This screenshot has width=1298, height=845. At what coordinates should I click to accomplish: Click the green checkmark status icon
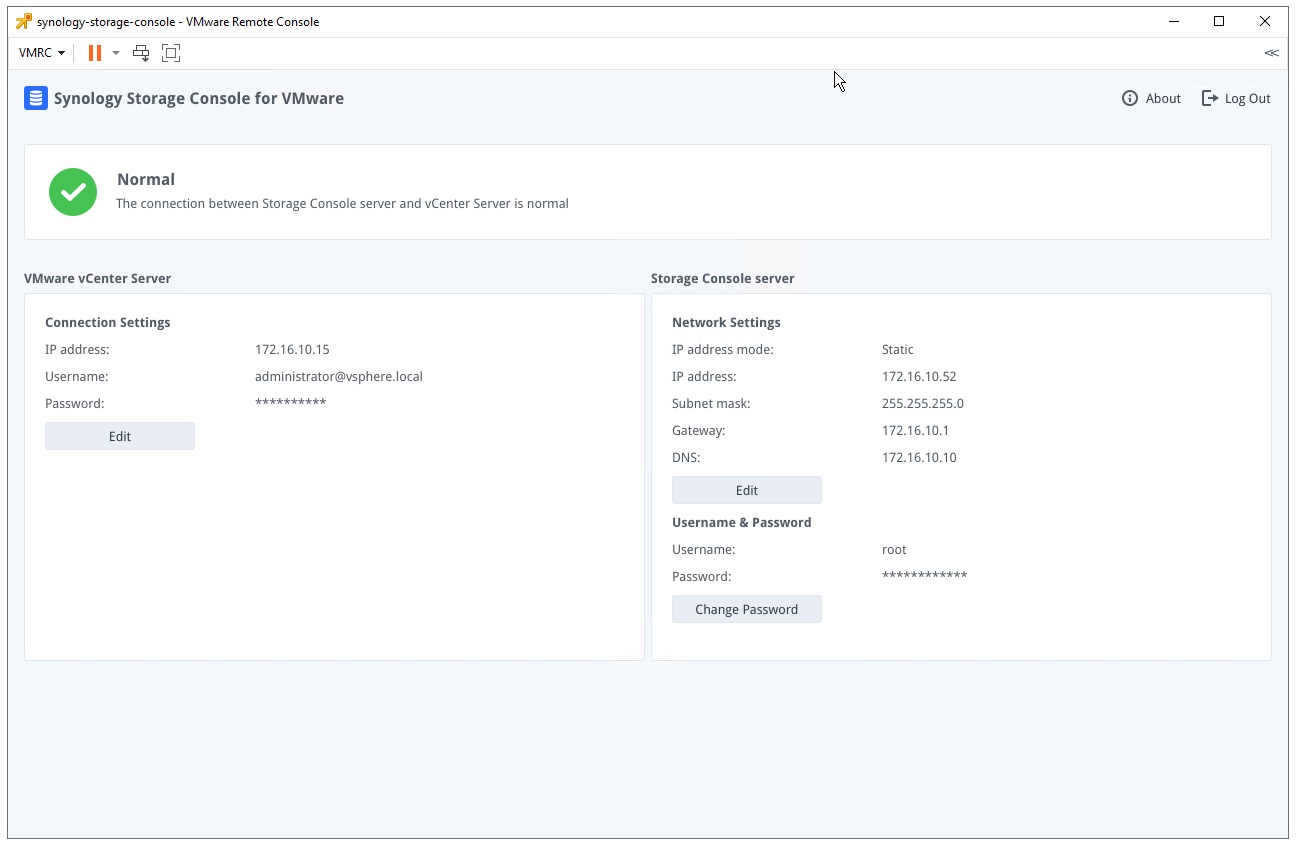tap(73, 192)
